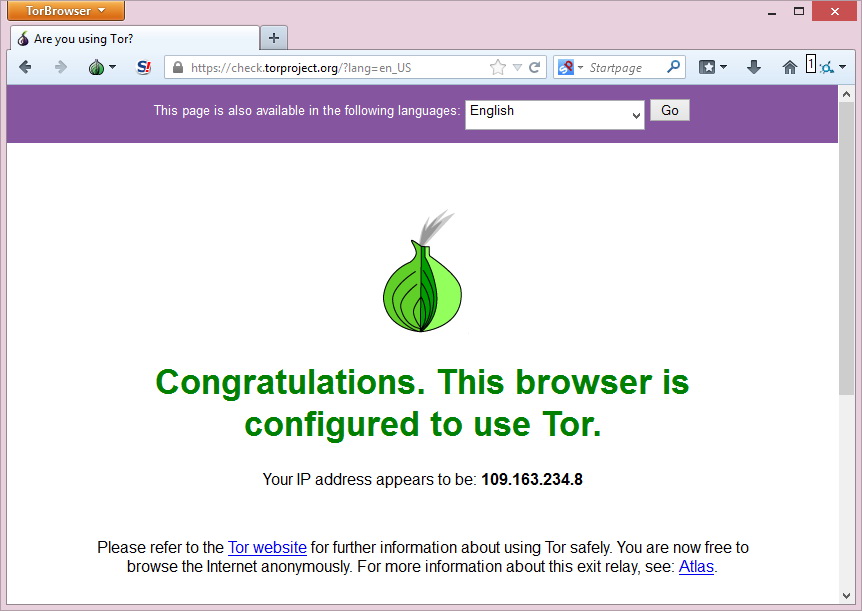Reload the current page
The image size is (862, 611).
[x=534, y=68]
